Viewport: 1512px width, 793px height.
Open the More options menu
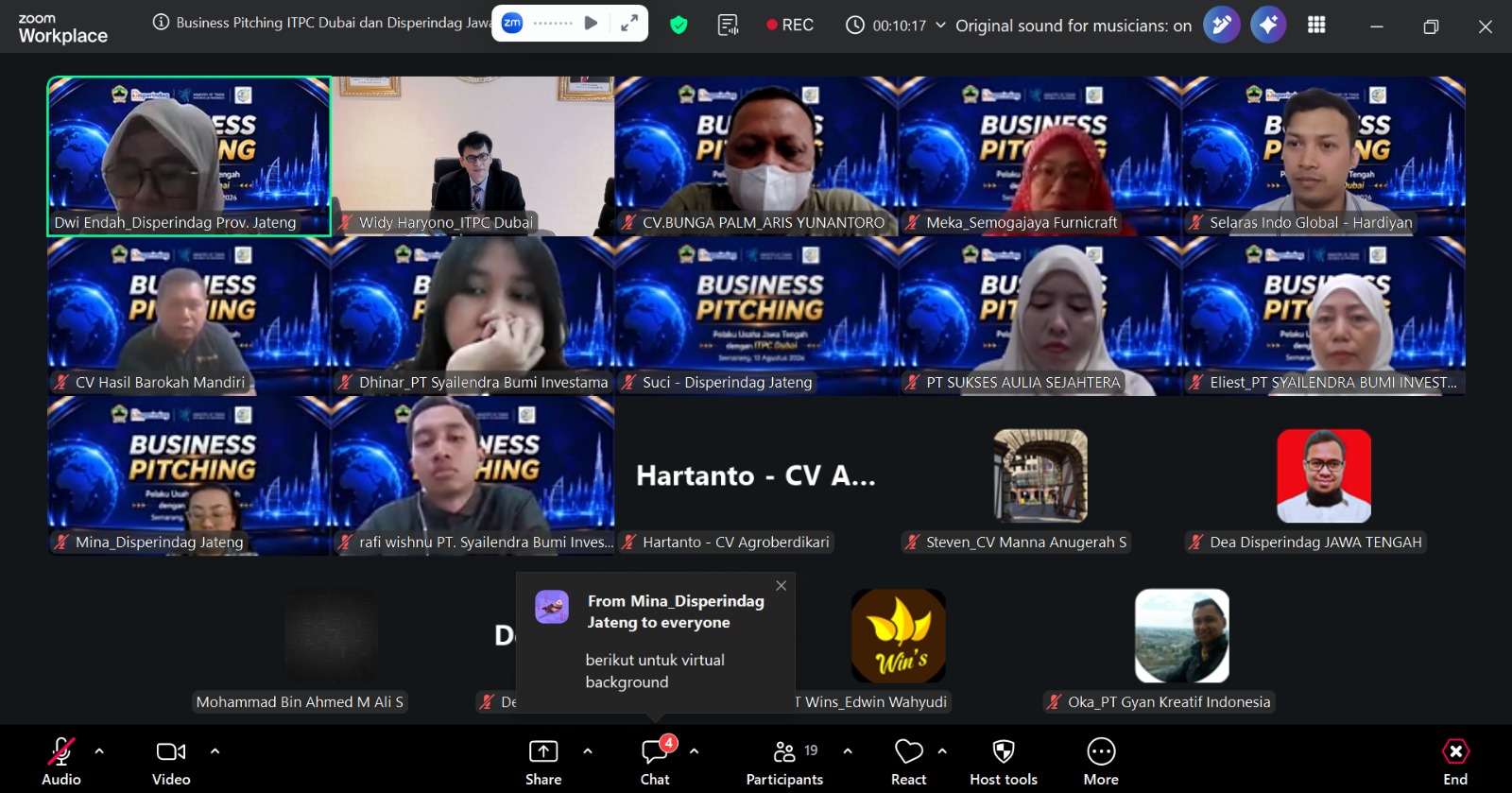pos(1101,761)
